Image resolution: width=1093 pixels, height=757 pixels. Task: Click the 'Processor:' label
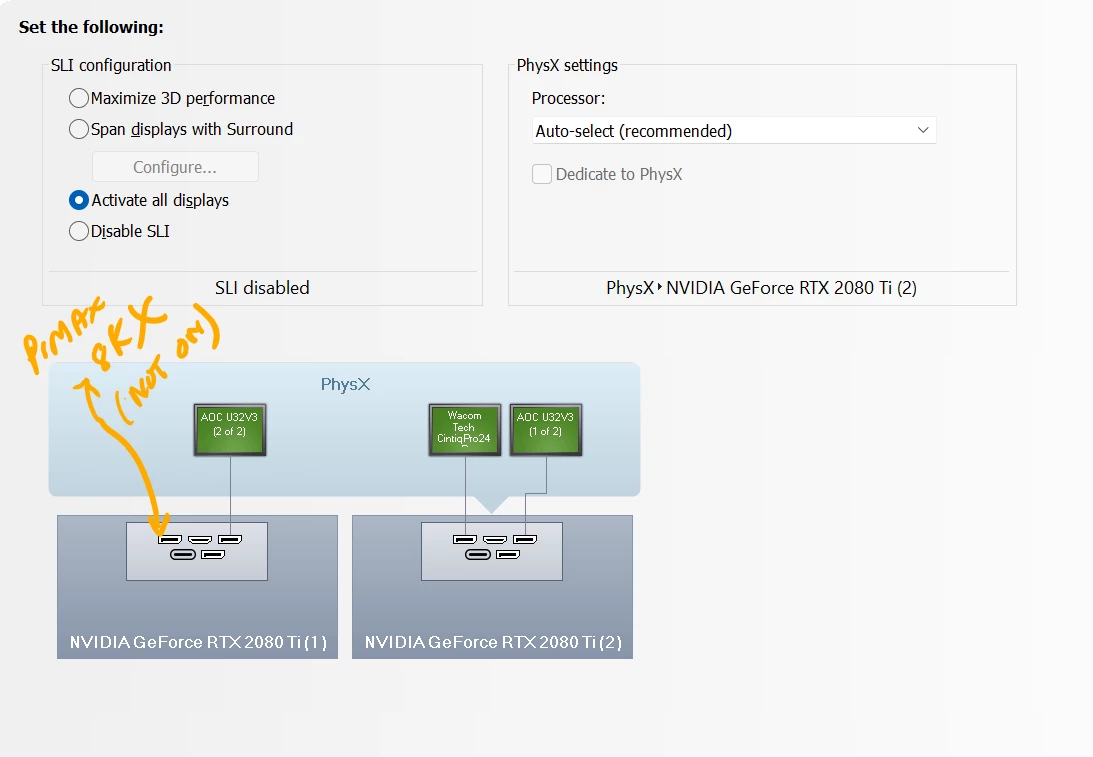[568, 98]
